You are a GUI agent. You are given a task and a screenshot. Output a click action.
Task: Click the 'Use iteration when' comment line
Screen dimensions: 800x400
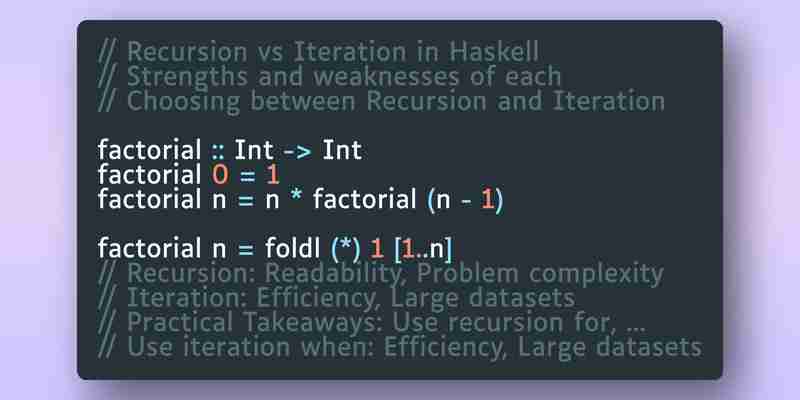coord(399,347)
